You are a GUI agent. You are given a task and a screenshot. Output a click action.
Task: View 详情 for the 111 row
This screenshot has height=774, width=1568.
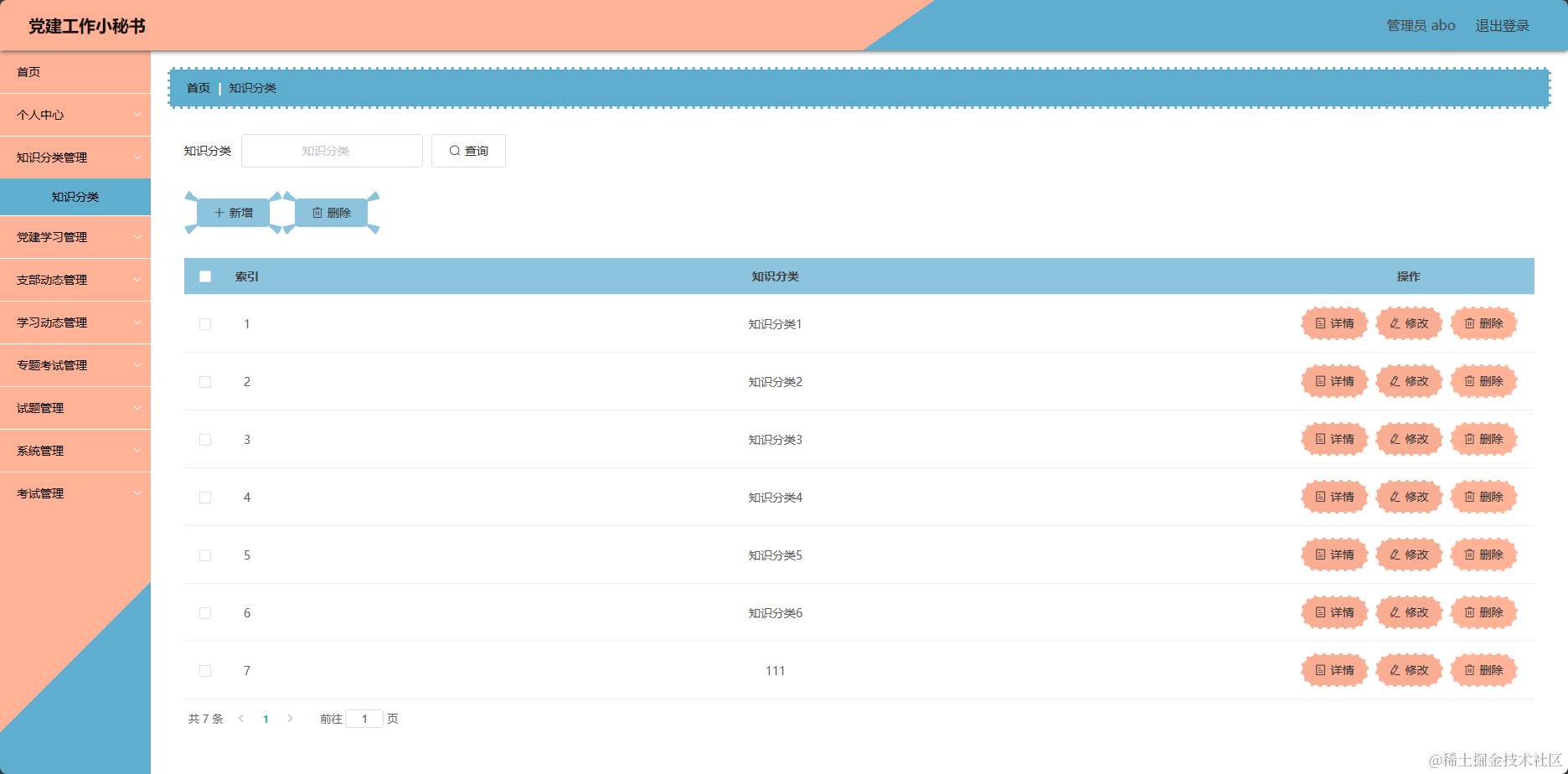pyautogui.click(x=1334, y=670)
